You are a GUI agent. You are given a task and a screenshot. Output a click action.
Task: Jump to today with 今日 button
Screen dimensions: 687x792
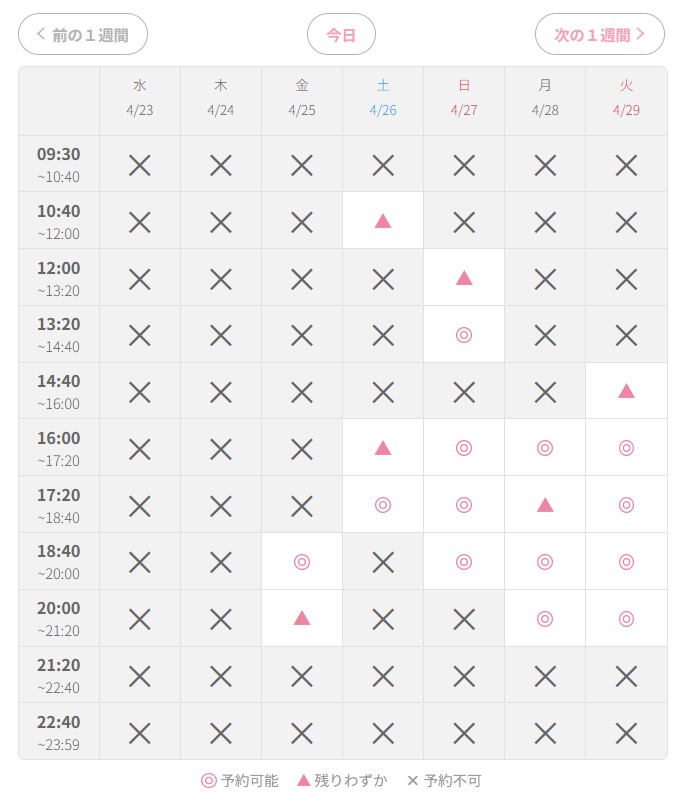click(x=341, y=34)
